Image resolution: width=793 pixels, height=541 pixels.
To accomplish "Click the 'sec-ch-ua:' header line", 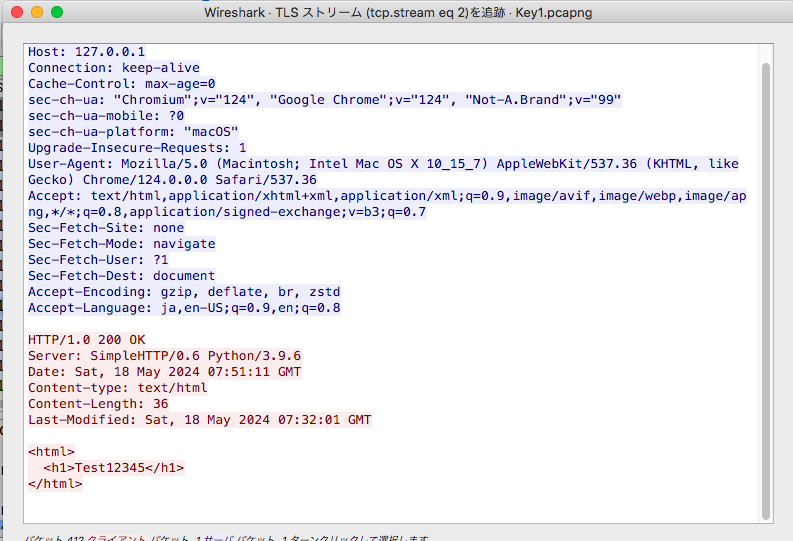I will tap(325, 100).
